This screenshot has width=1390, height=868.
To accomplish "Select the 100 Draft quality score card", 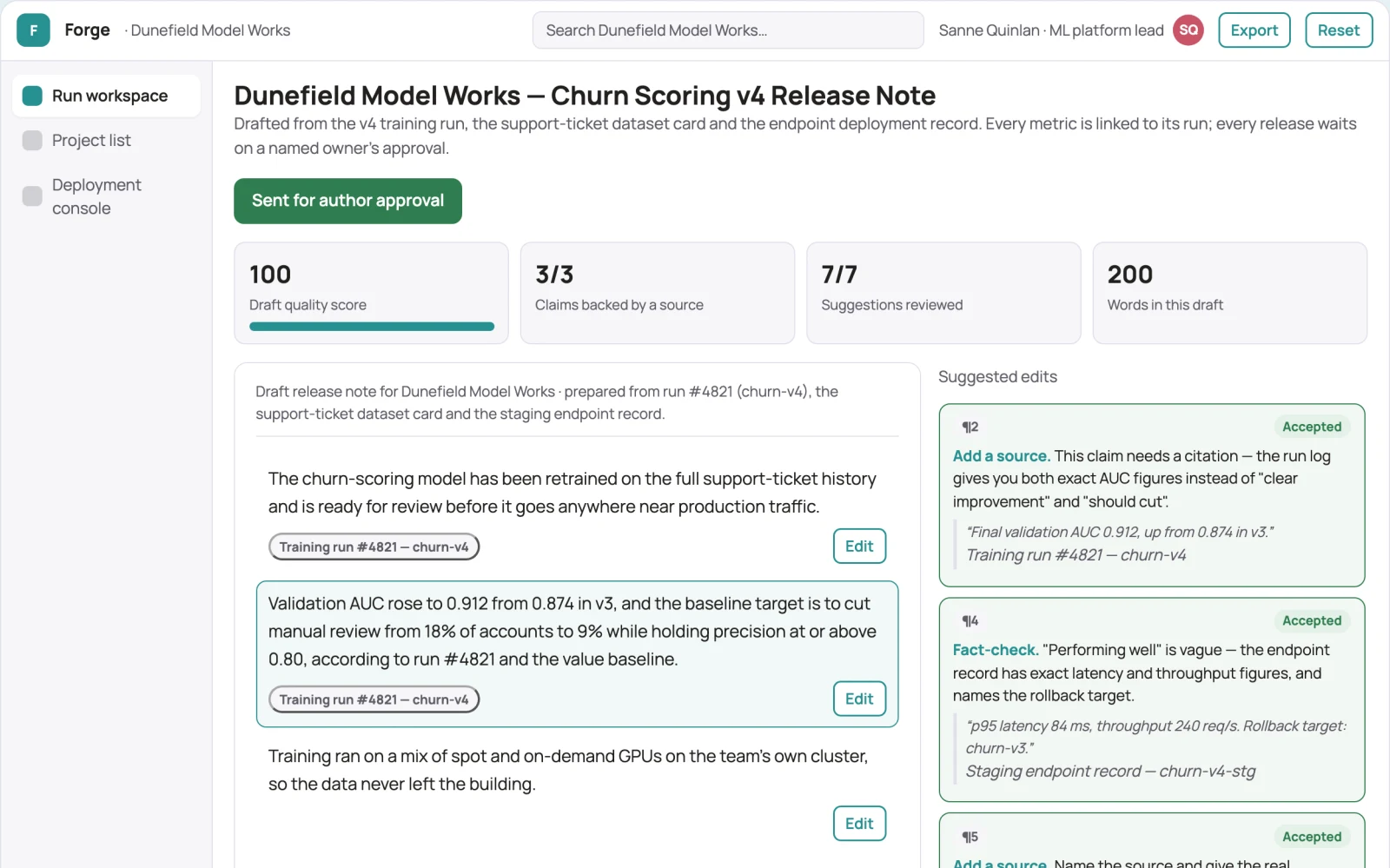I will click(x=371, y=293).
